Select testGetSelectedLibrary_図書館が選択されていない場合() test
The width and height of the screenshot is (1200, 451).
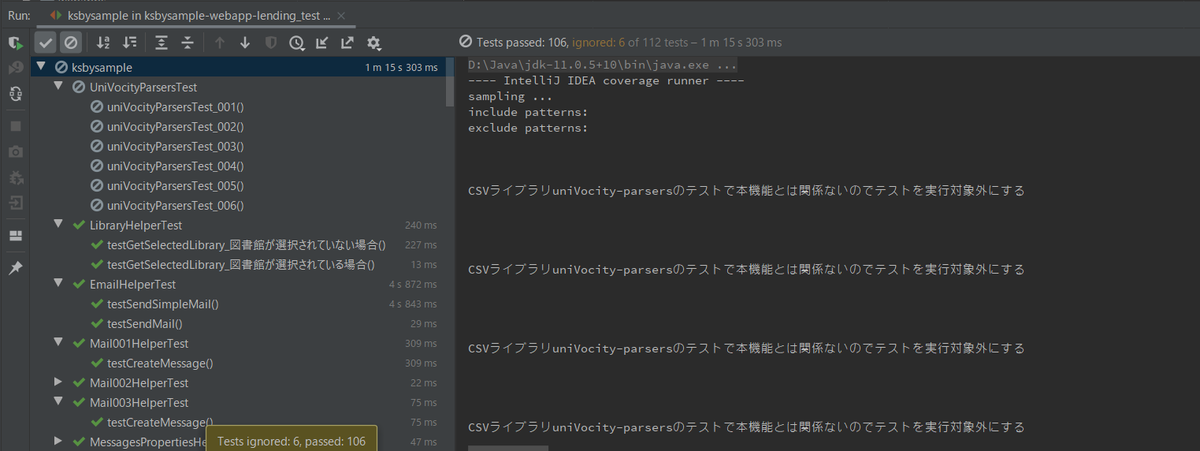point(246,245)
